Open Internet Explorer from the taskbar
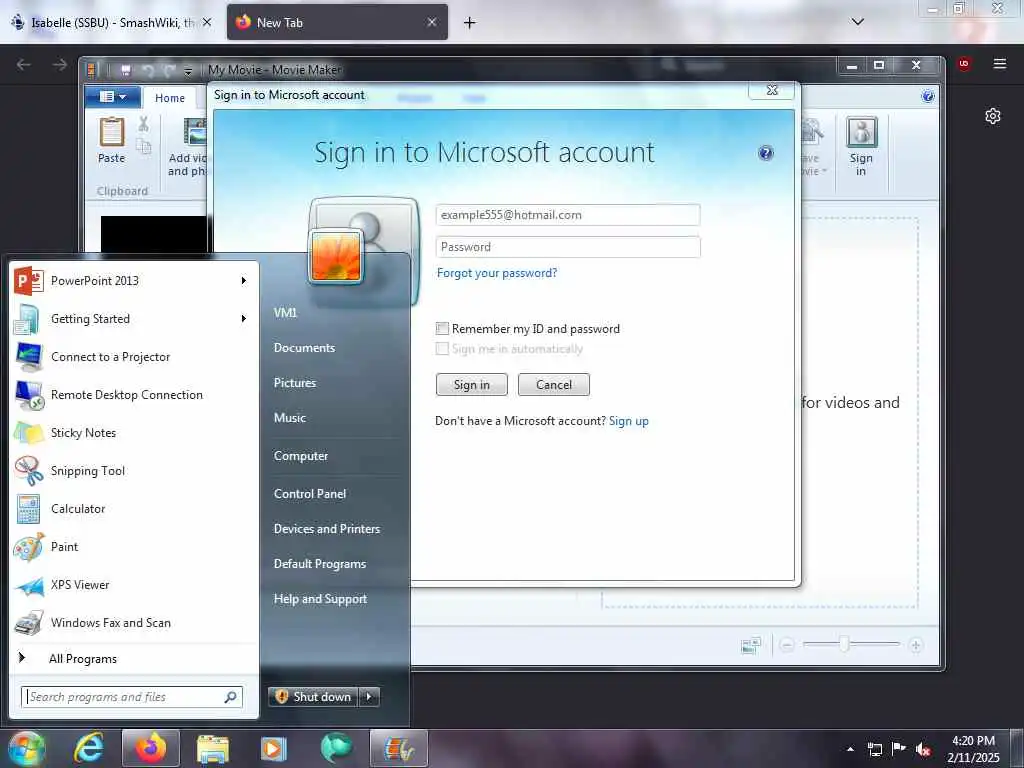The height and width of the screenshot is (768, 1024). click(x=89, y=748)
